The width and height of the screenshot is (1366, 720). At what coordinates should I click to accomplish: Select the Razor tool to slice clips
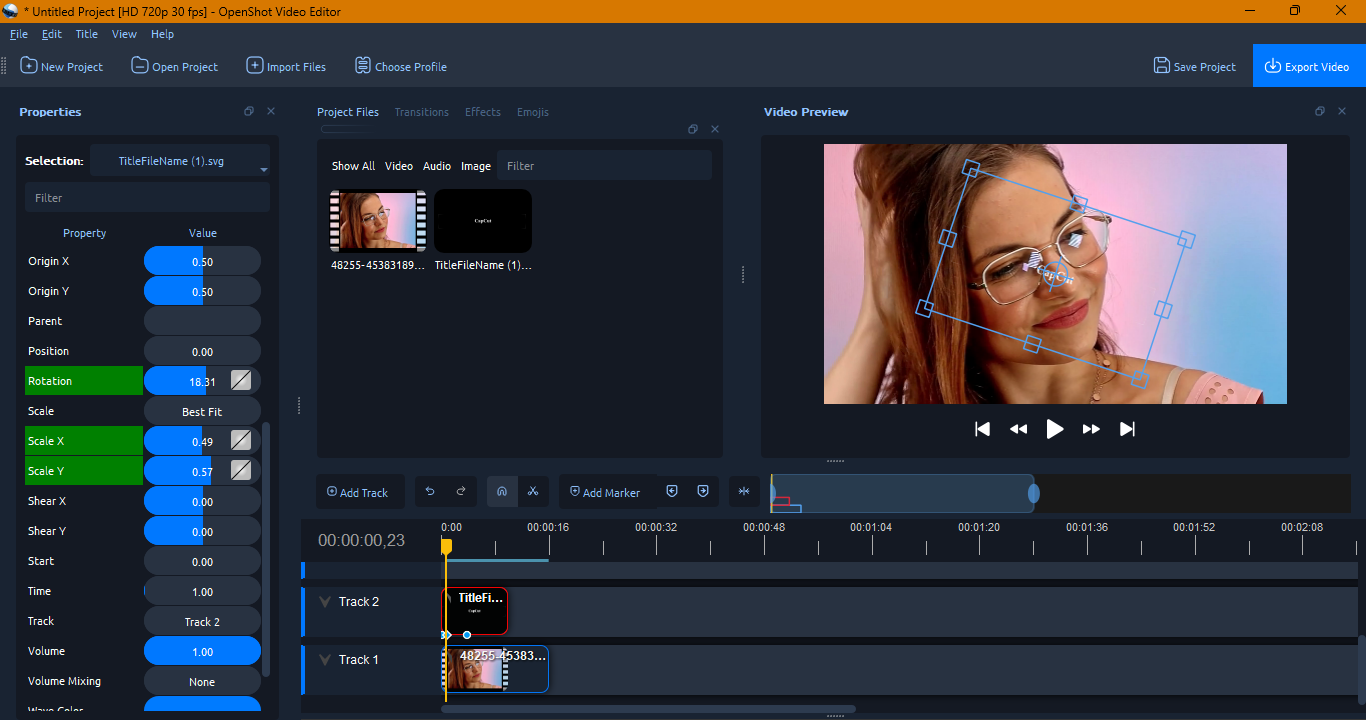tap(534, 491)
